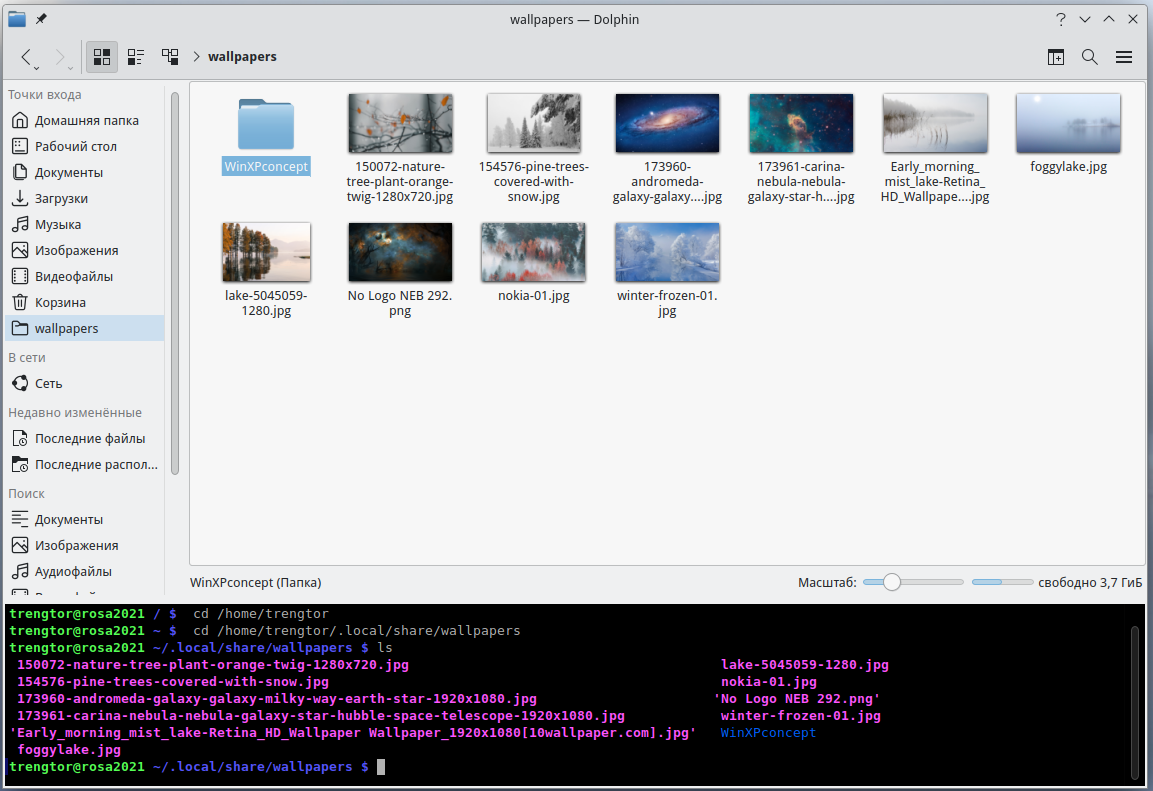Select Музыка in places panel

tap(58, 224)
